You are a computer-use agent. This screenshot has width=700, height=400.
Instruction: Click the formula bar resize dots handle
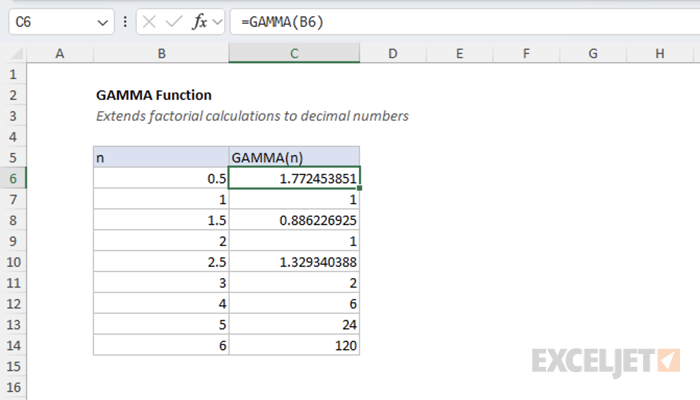point(125,22)
